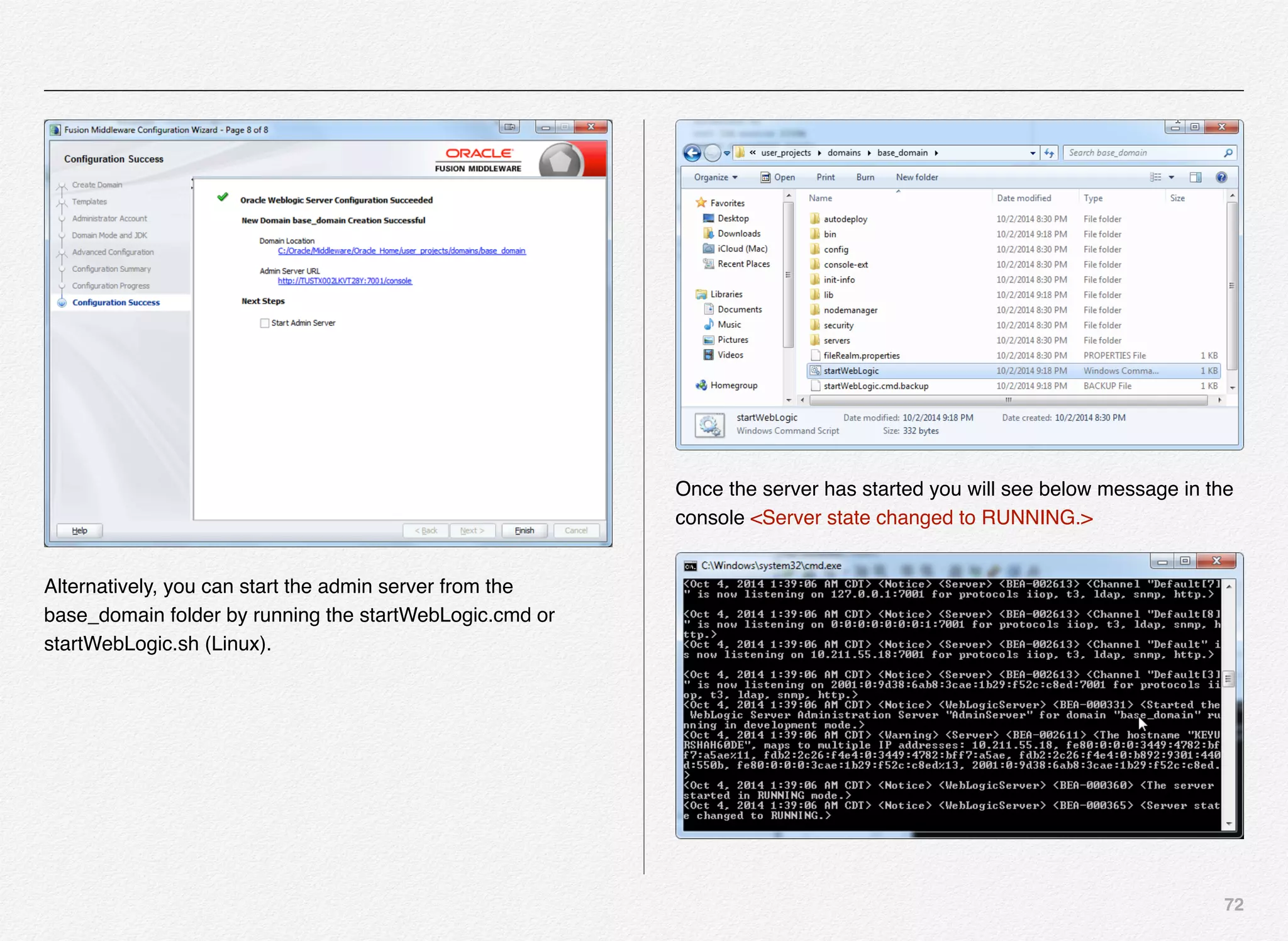The width and height of the screenshot is (1288, 941).
Task: Open the Organize menu
Action: pos(716,177)
